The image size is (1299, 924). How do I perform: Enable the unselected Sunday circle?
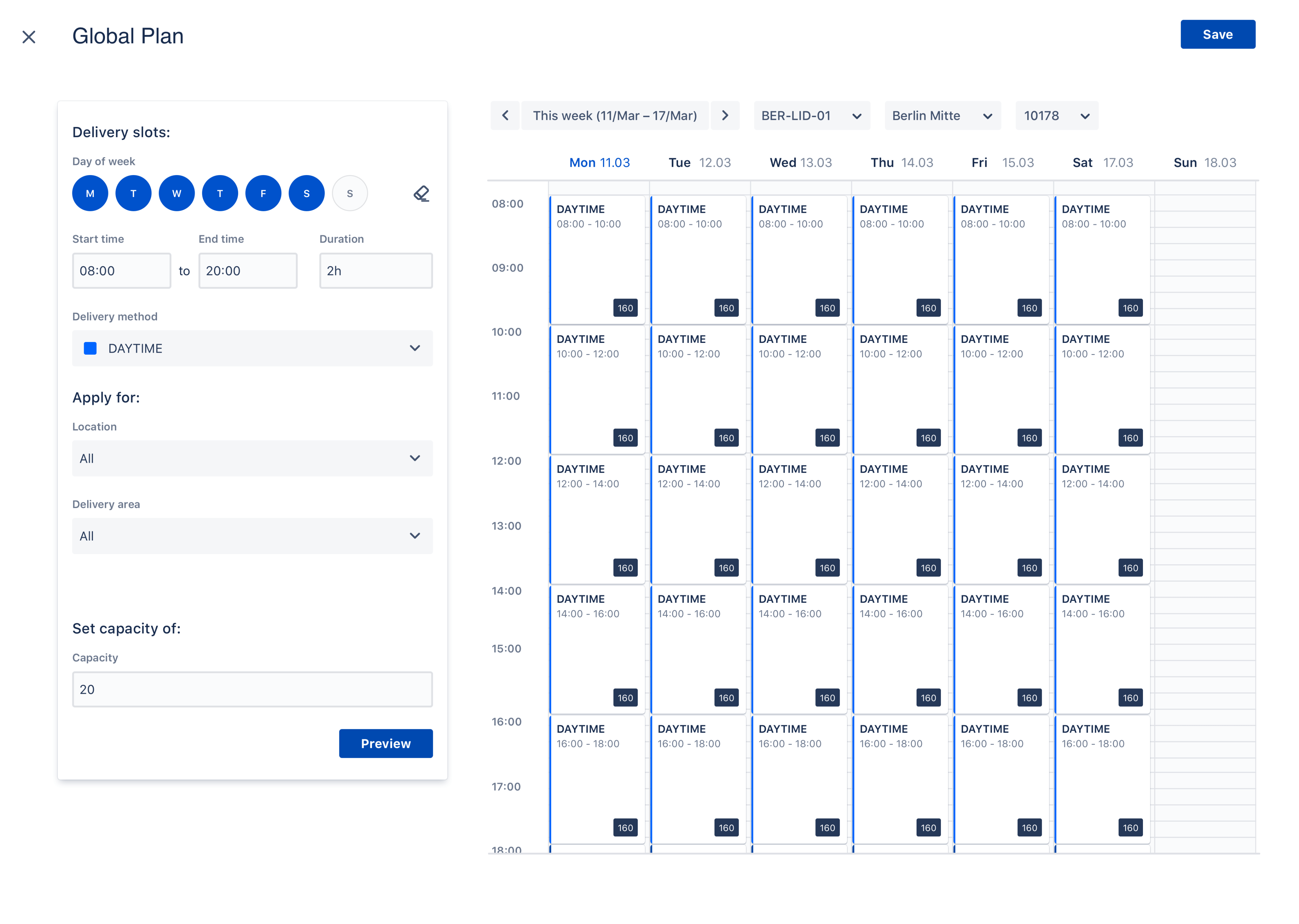point(350,193)
